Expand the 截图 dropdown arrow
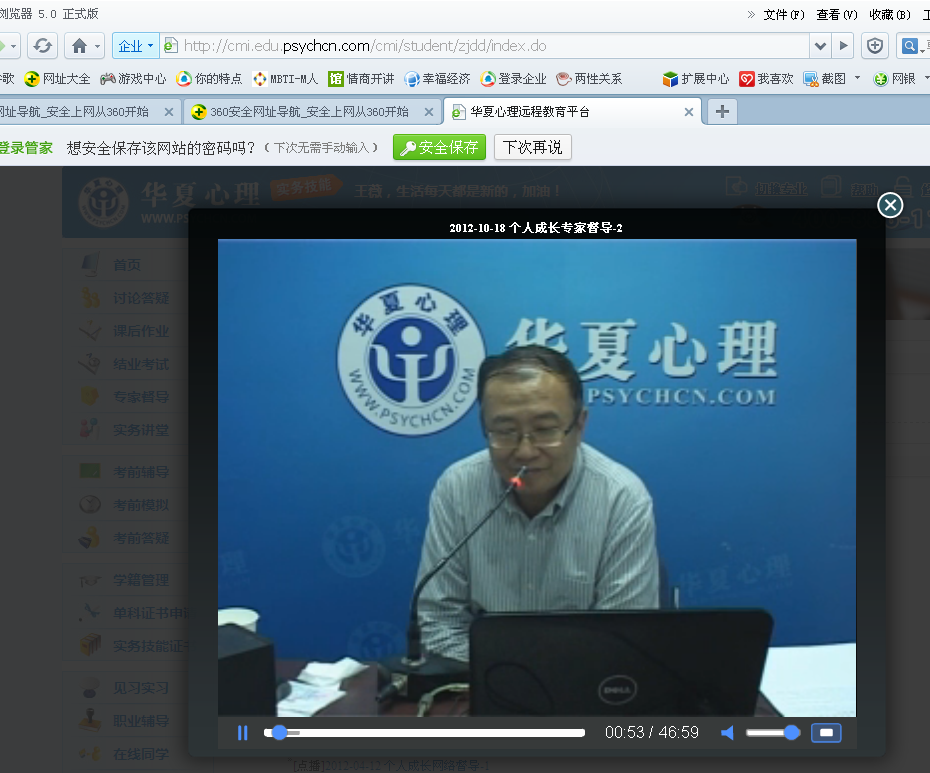This screenshot has height=773, width=930. [x=857, y=78]
